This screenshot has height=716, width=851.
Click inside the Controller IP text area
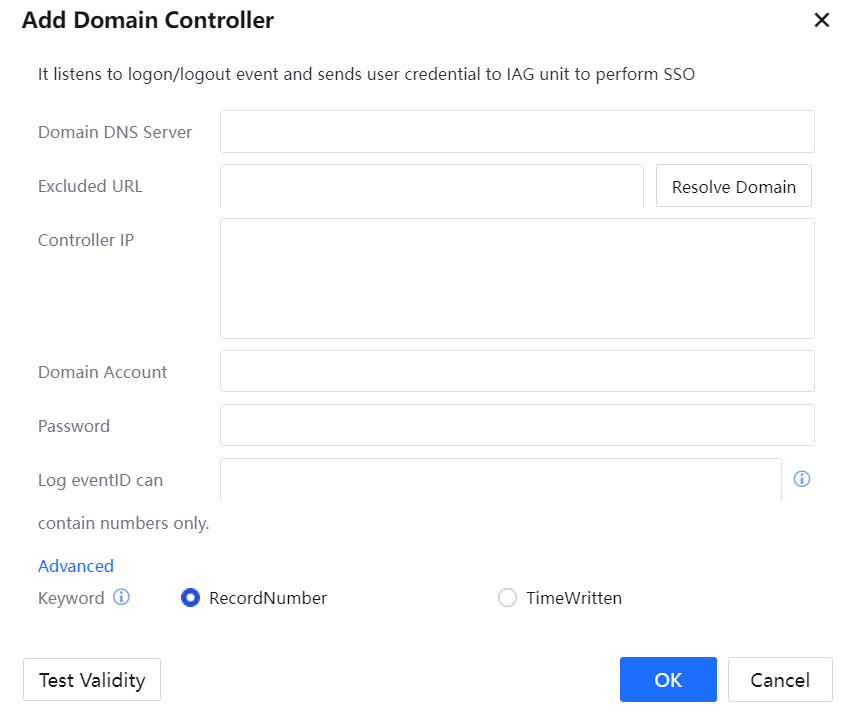pyautogui.click(x=517, y=278)
